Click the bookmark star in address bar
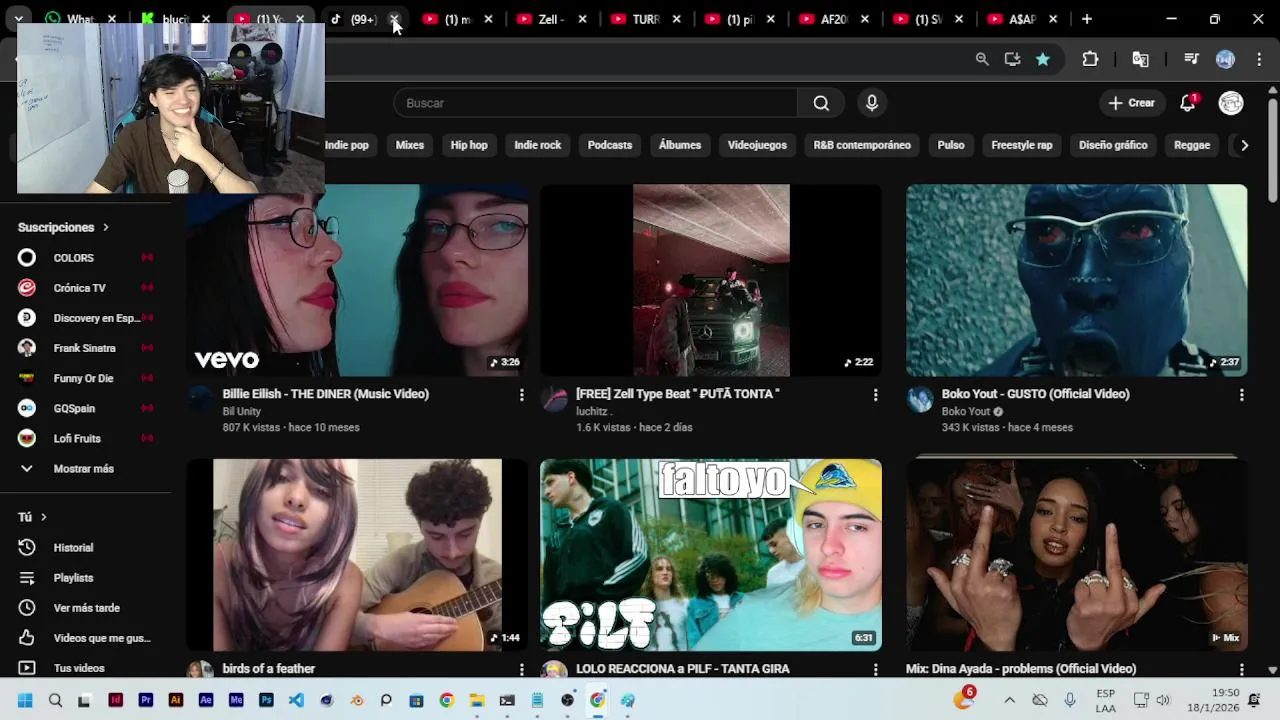 coord(1043,59)
